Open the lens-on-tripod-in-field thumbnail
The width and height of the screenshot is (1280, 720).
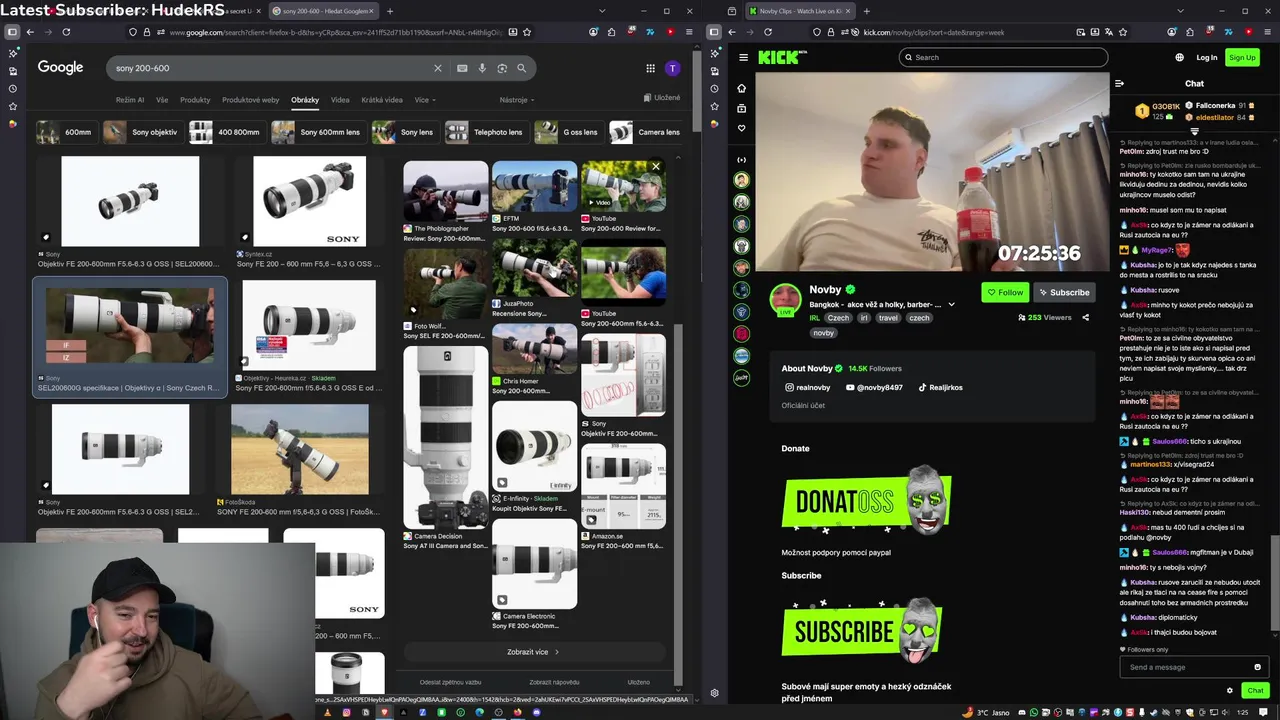pyautogui.click(x=300, y=449)
